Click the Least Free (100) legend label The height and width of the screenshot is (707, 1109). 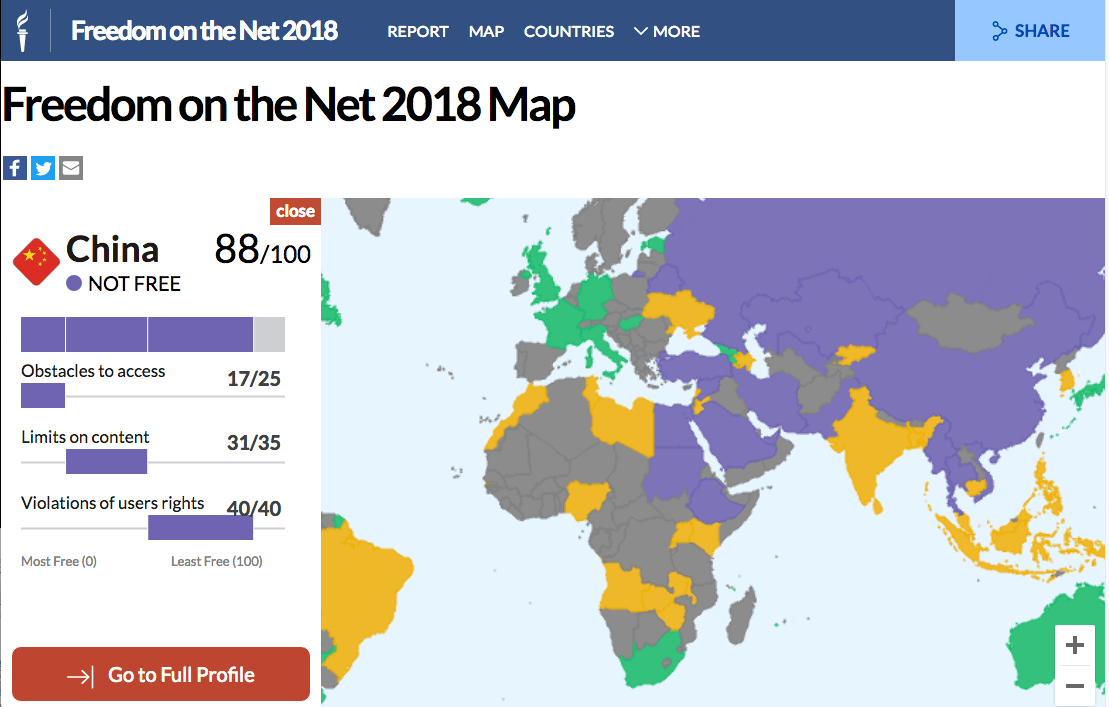216,561
